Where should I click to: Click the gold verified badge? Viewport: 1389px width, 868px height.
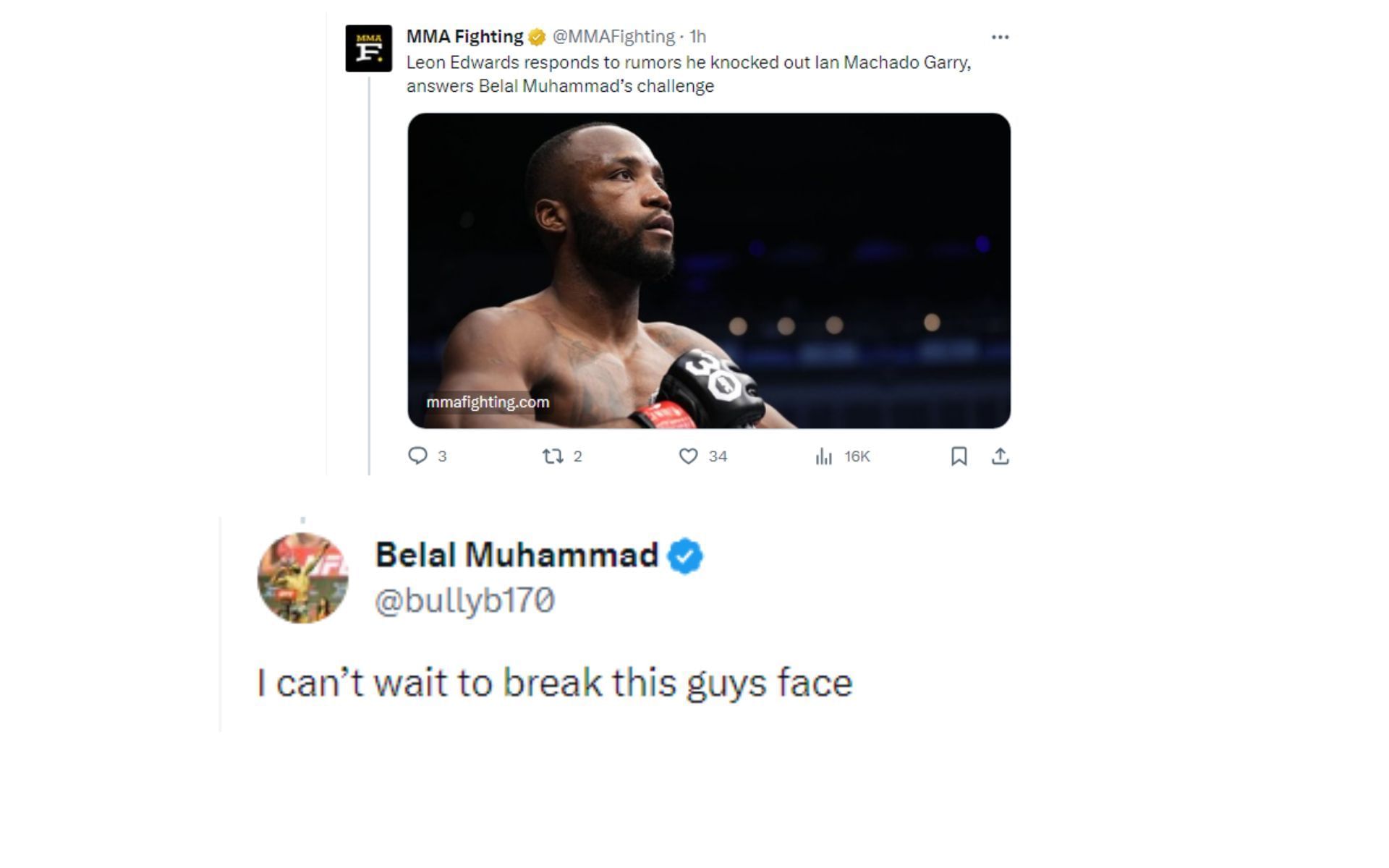pyautogui.click(x=537, y=37)
